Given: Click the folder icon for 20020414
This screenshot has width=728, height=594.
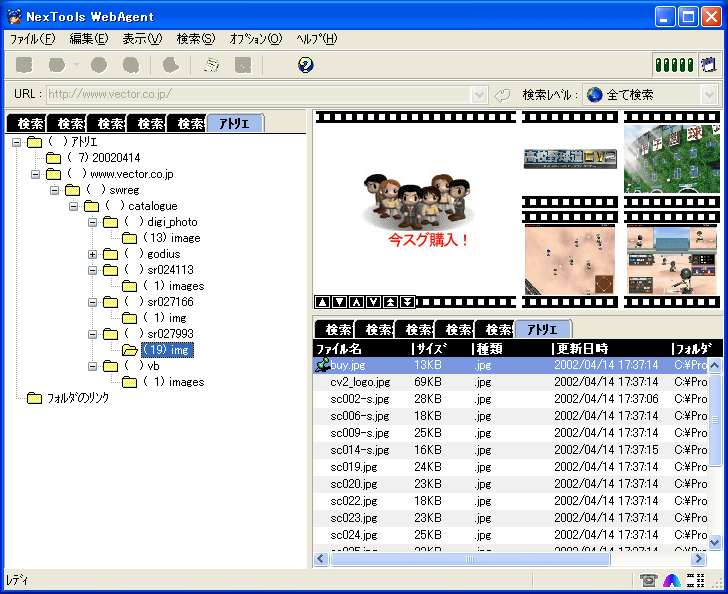Looking at the screenshot, I should (53, 158).
